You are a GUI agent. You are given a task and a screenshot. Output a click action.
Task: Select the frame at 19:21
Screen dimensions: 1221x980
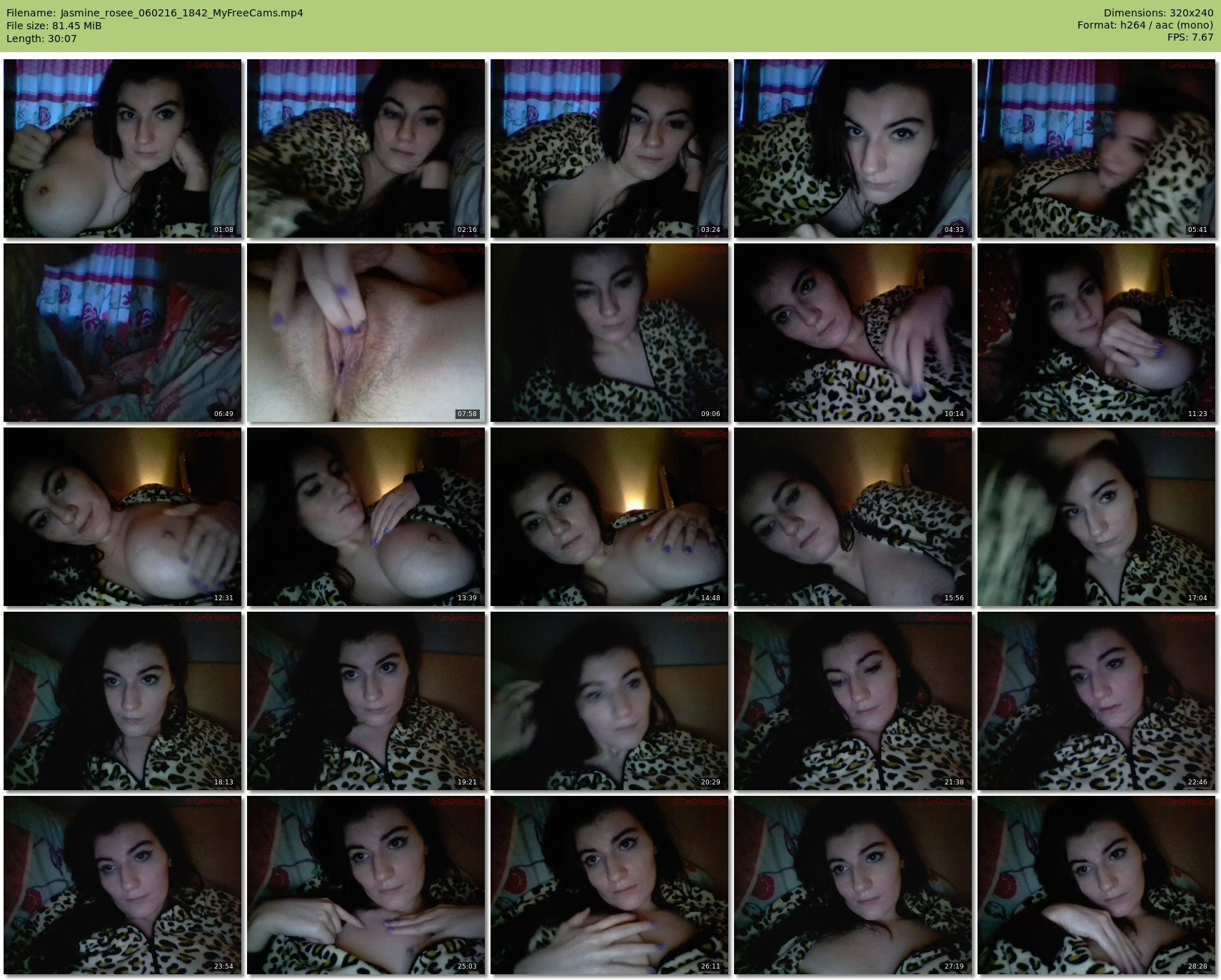[366, 701]
